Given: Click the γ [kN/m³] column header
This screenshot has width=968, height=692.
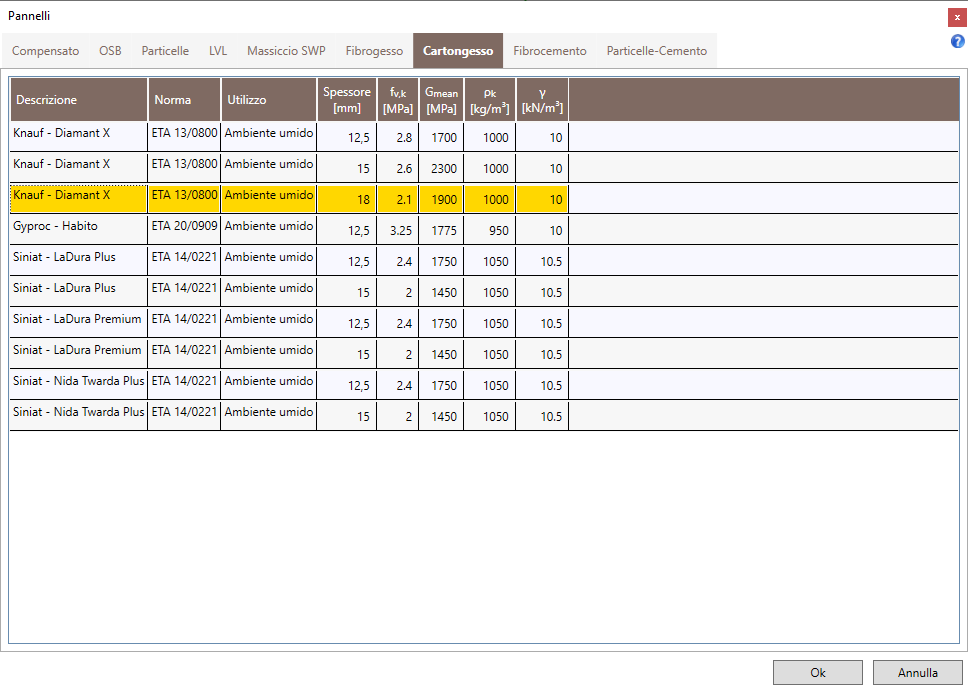Looking at the screenshot, I should (x=542, y=99).
